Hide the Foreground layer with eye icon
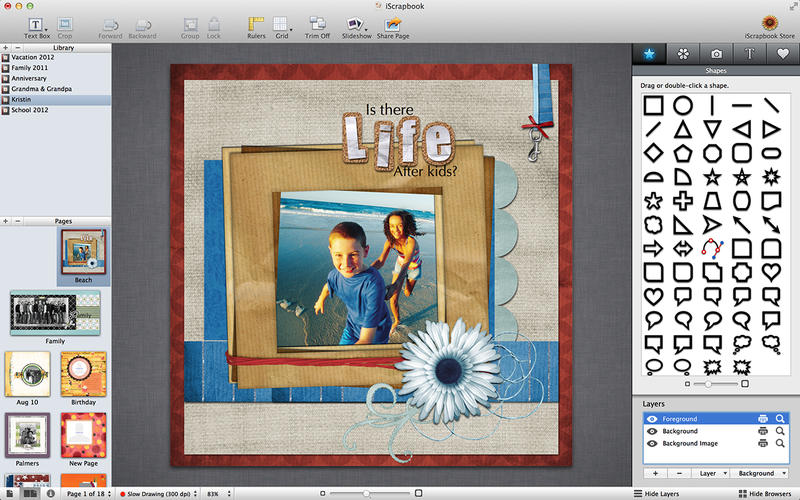This screenshot has height=500, width=800. pyautogui.click(x=652, y=419)
